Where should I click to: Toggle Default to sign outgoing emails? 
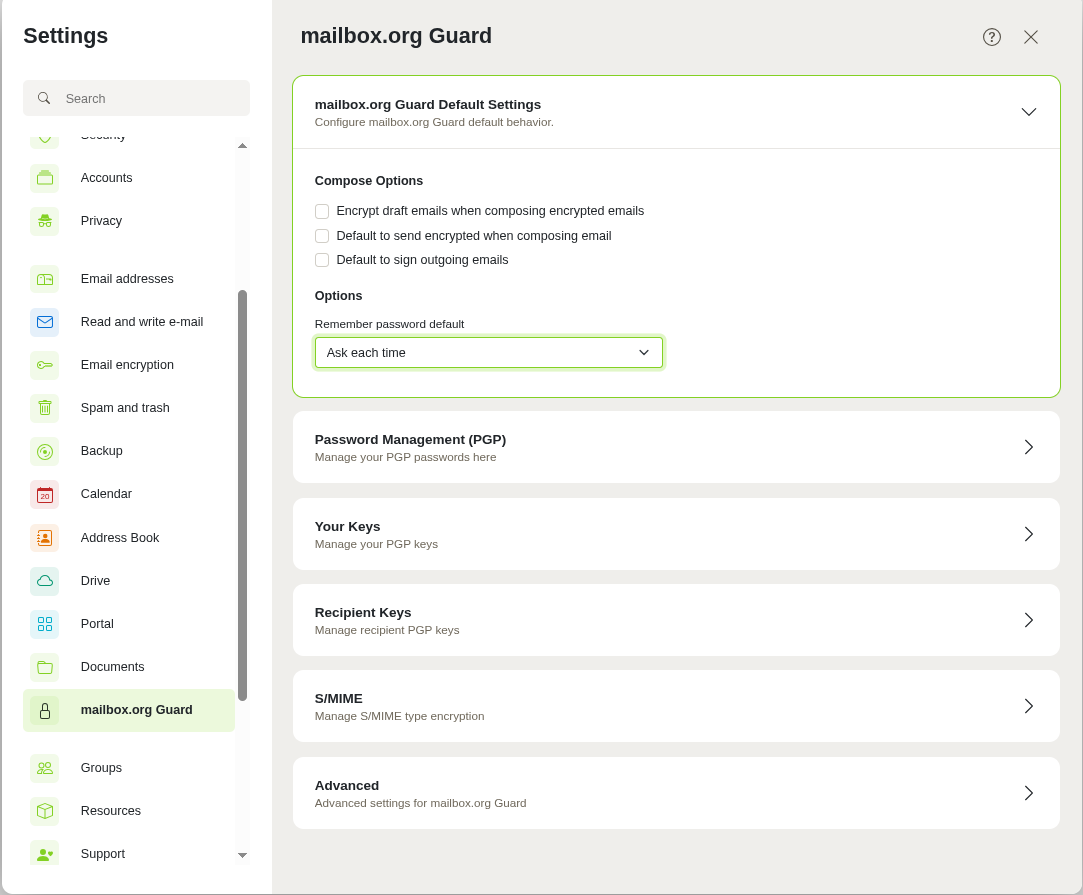click(x=322, y=260)
